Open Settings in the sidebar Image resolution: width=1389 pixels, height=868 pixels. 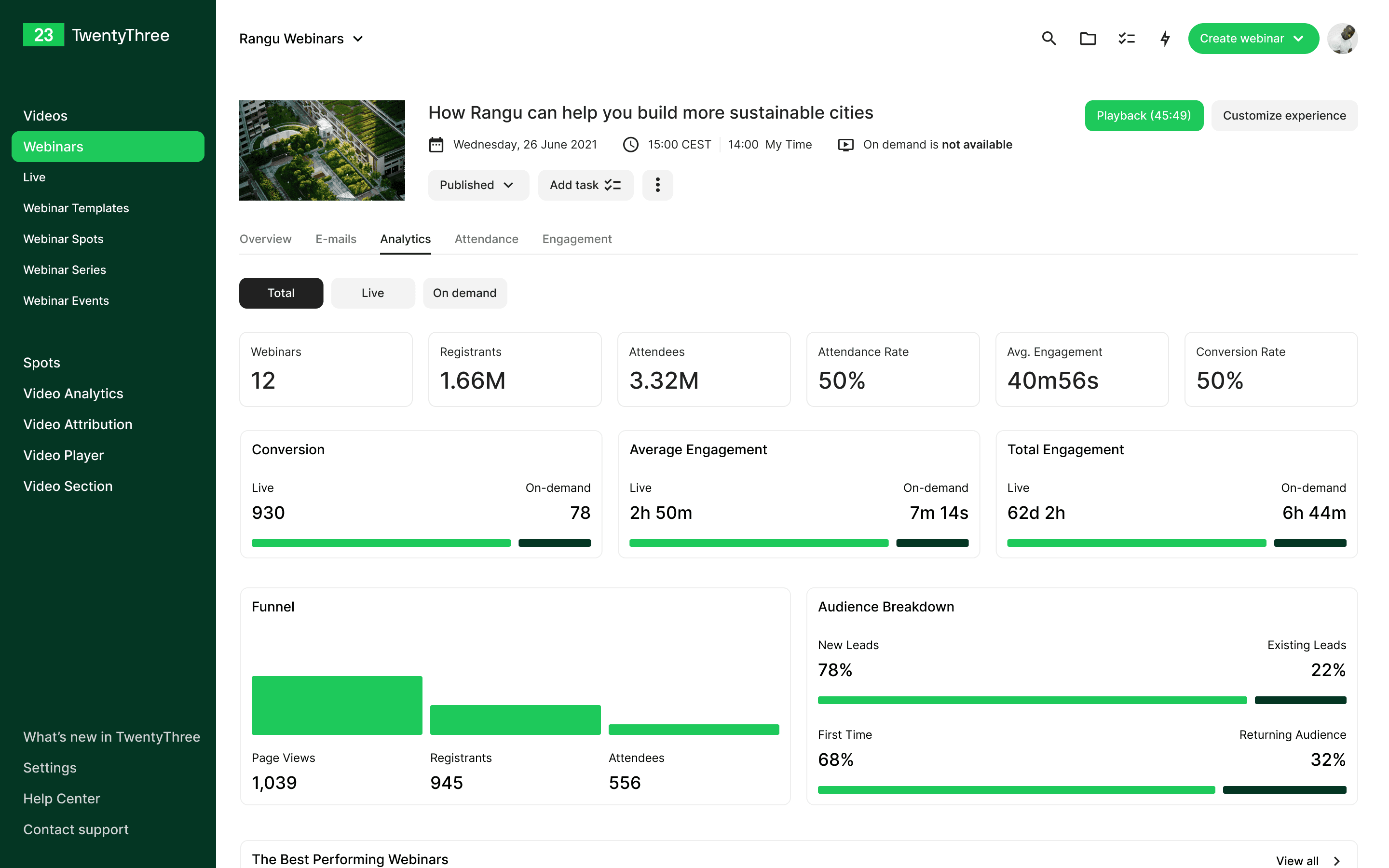[x=50, y=768]
